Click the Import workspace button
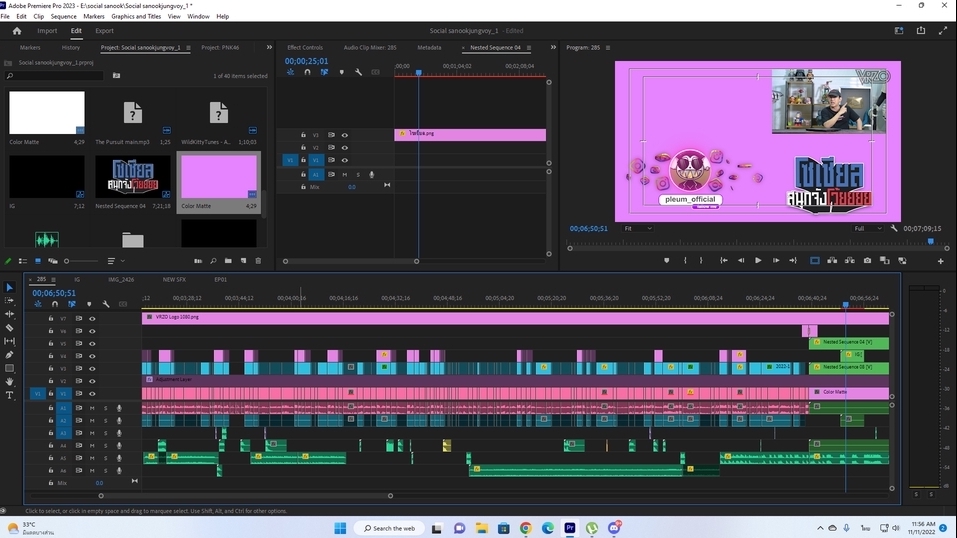This screenshot has width=957, height=538. click(47, 31)
